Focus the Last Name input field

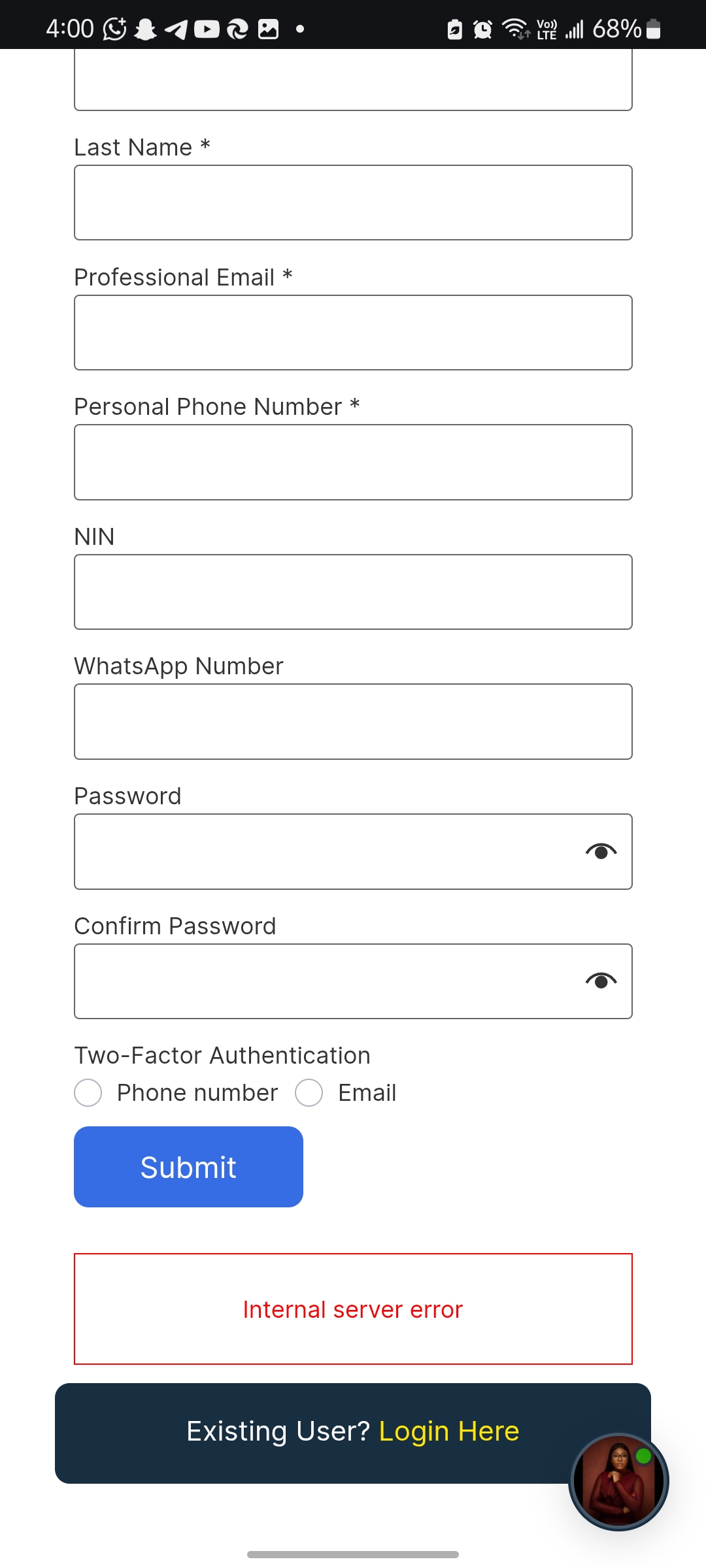tap(353, 203)
